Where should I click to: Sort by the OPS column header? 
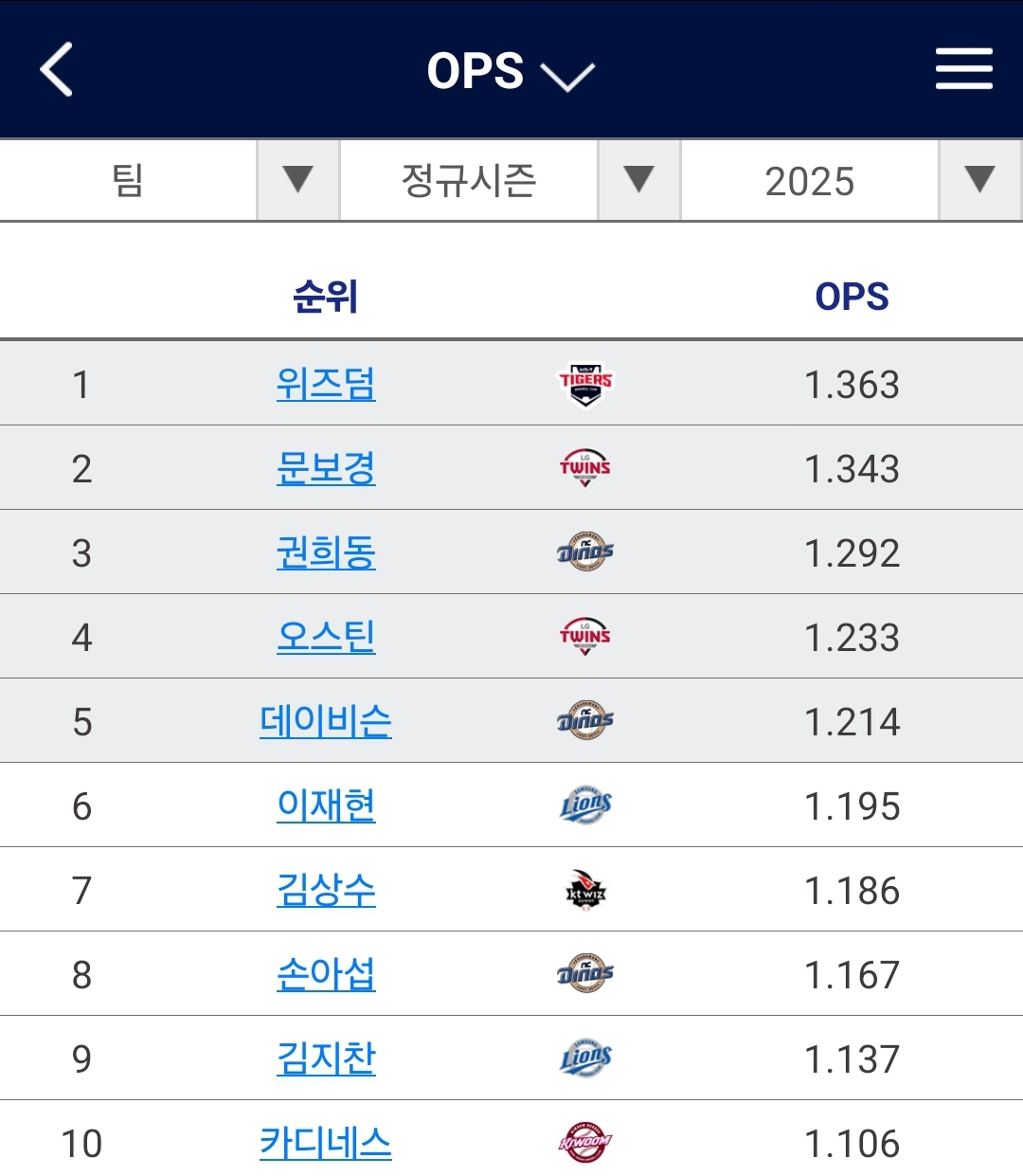(x=852, y=297)
